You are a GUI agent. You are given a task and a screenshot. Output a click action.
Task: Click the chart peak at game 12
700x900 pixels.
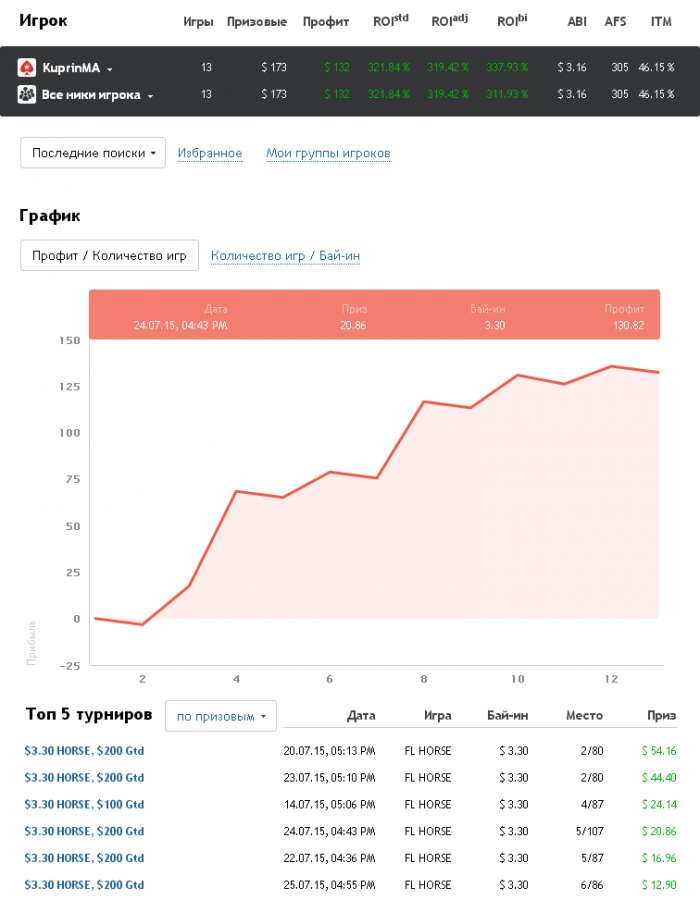coord(612,366)
